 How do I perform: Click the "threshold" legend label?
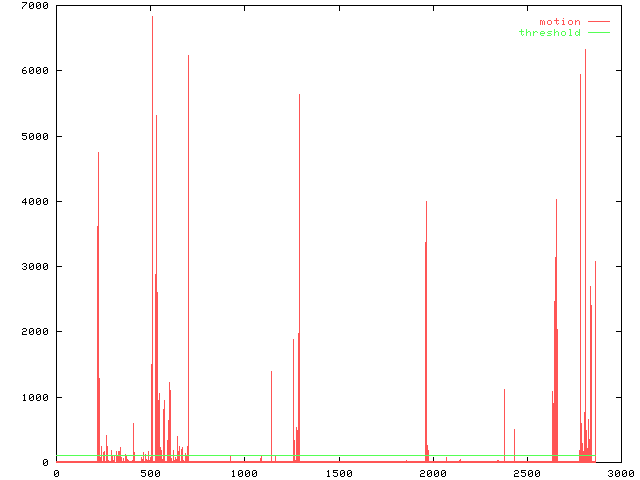click(549, 33)
